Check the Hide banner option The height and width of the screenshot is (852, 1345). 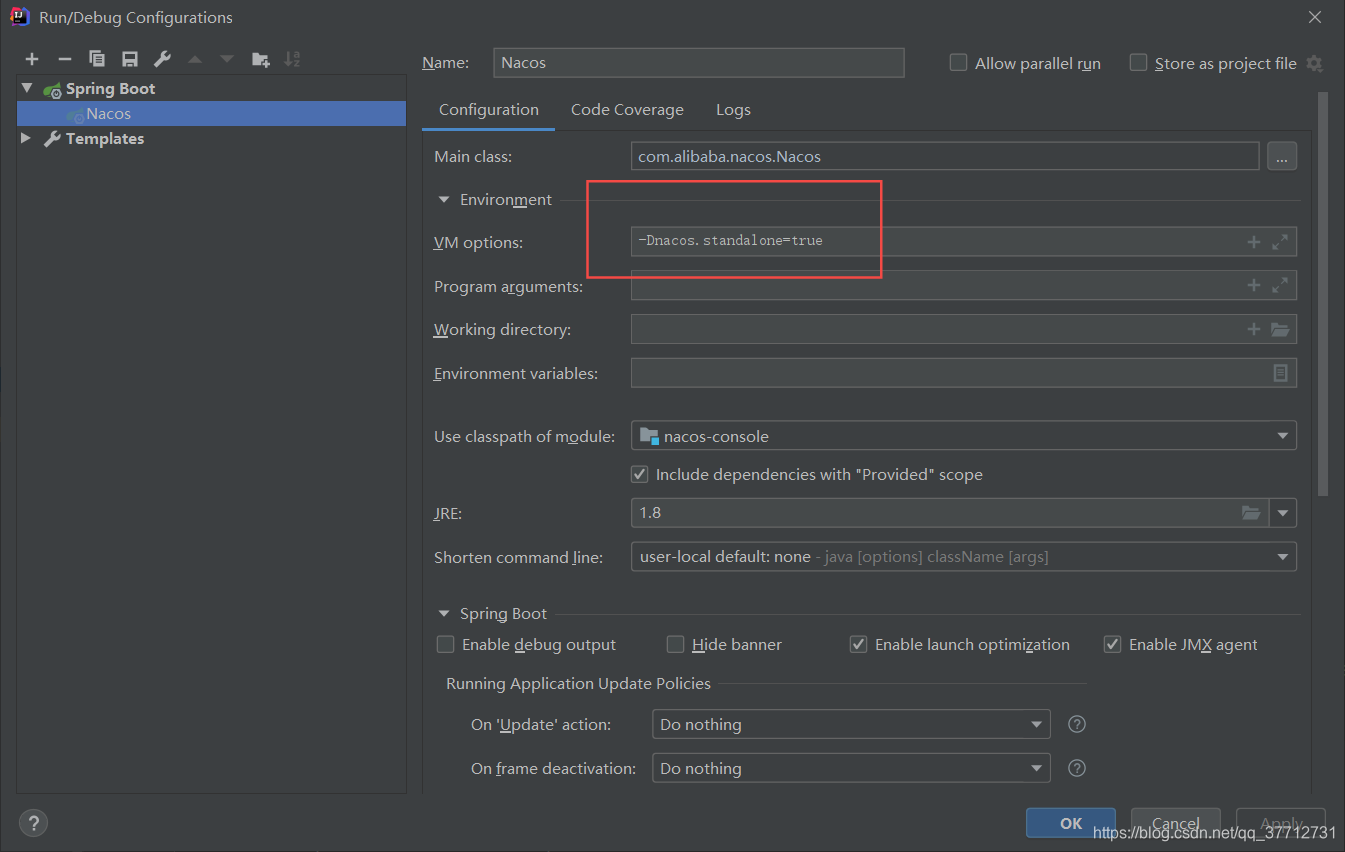coord(676,644)
